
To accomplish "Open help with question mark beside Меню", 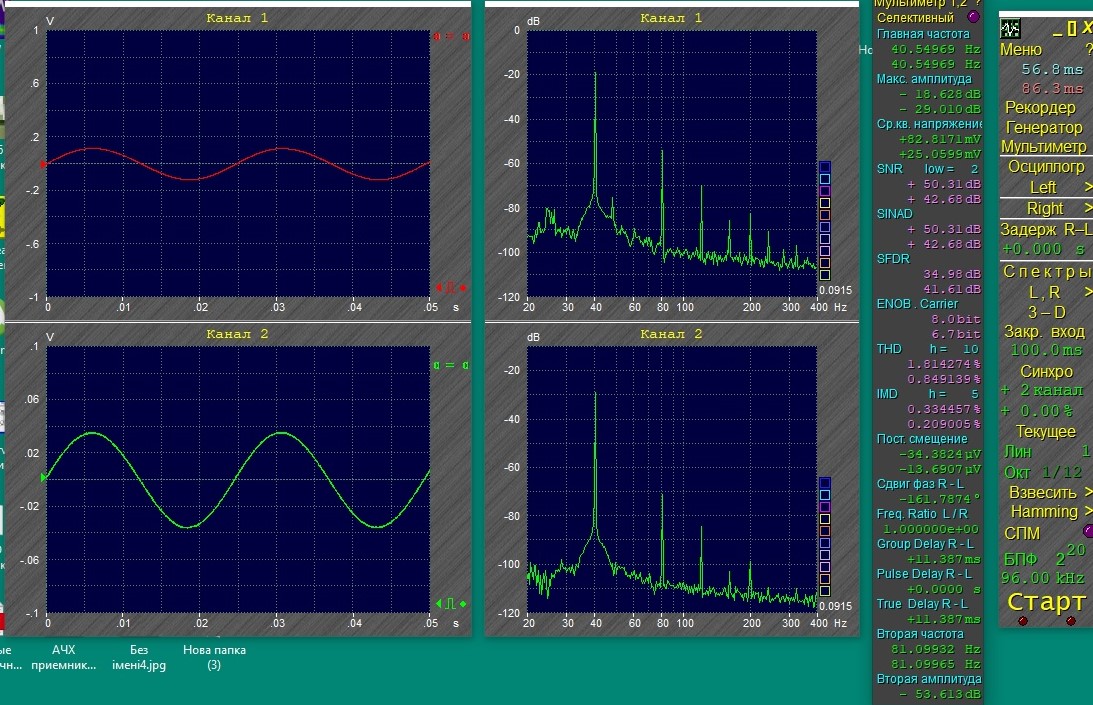I will [x=1088, y=50].
